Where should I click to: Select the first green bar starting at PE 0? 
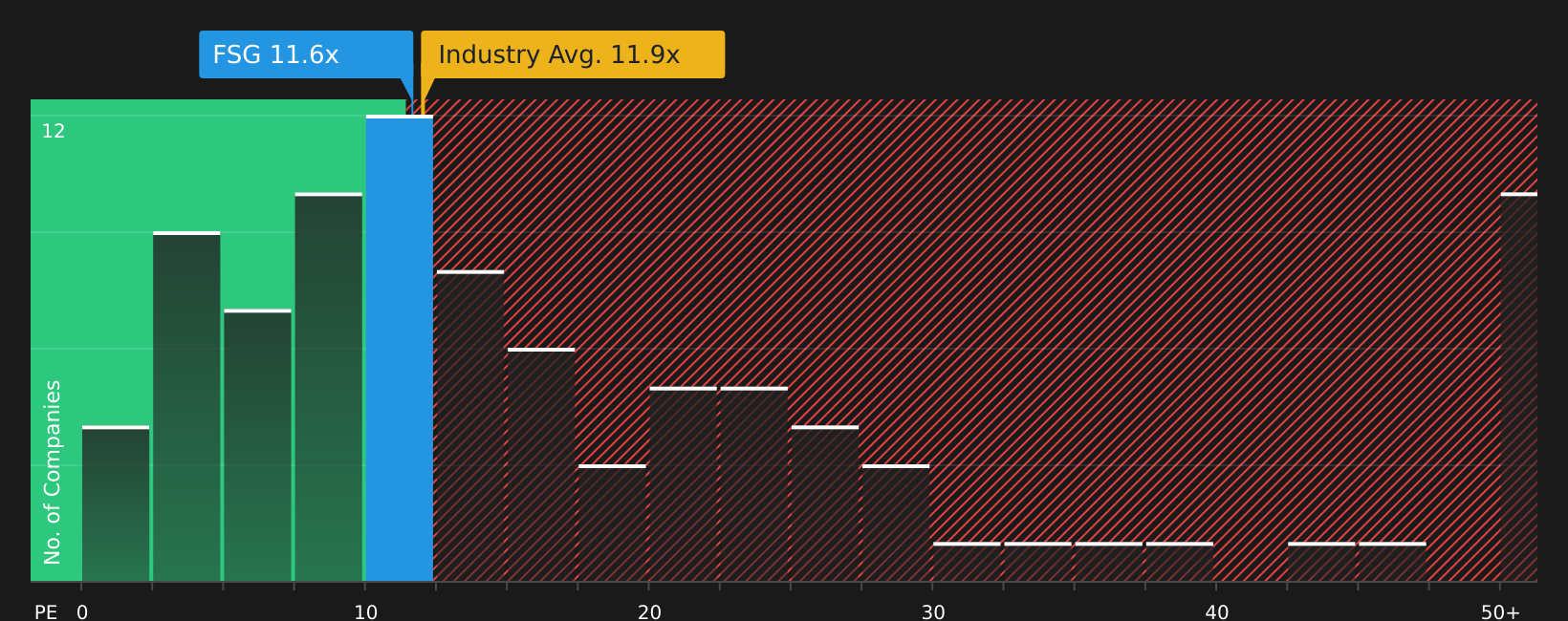pyautogui.click(x=116, y=503)
